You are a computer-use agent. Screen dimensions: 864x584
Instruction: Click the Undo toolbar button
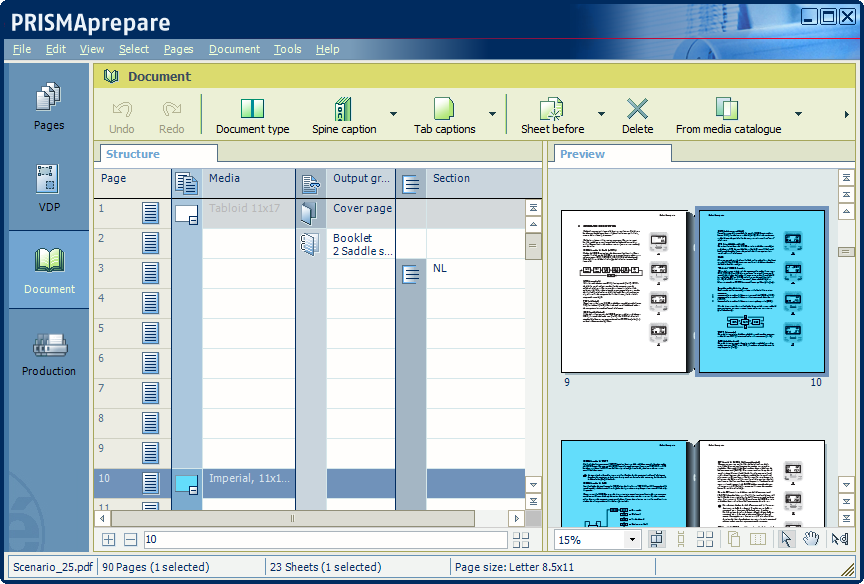pyautogui.click(x=122, y=117)
